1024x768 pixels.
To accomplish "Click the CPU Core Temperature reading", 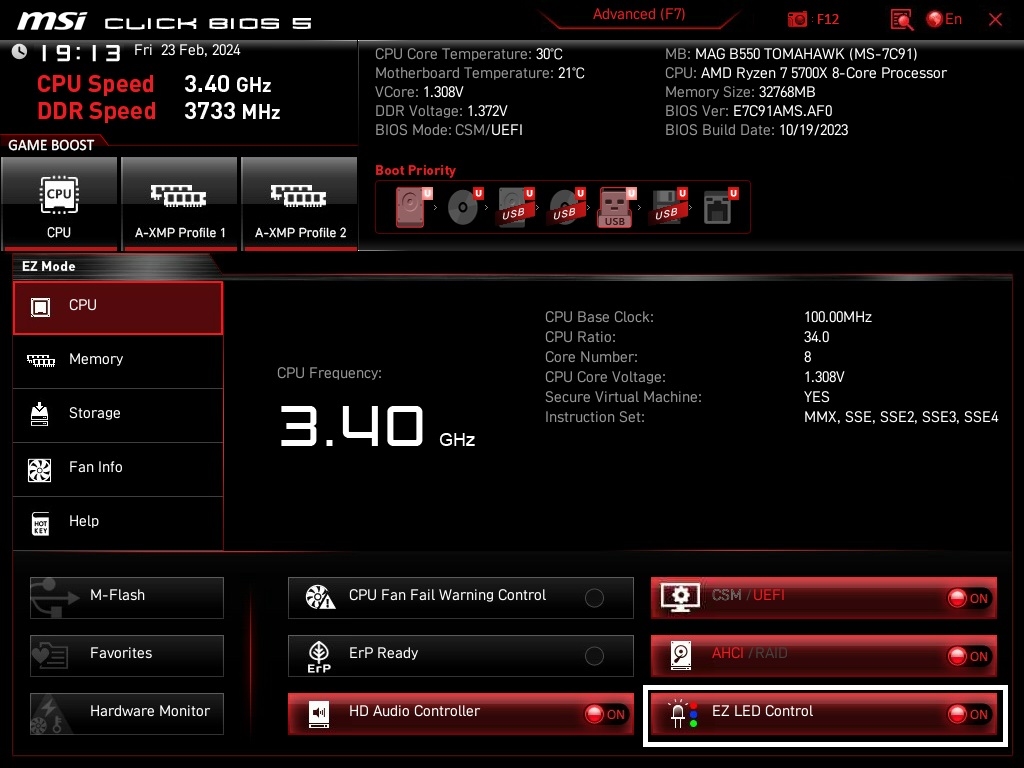I will pos(468,54).
